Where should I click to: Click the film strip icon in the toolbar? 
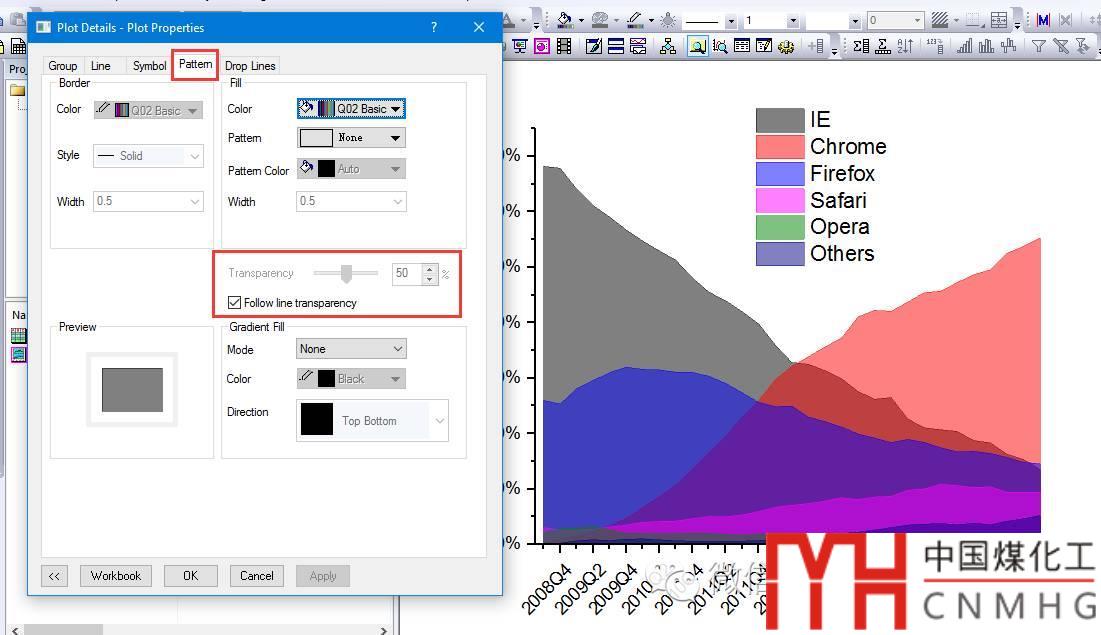tap(564, 46)
